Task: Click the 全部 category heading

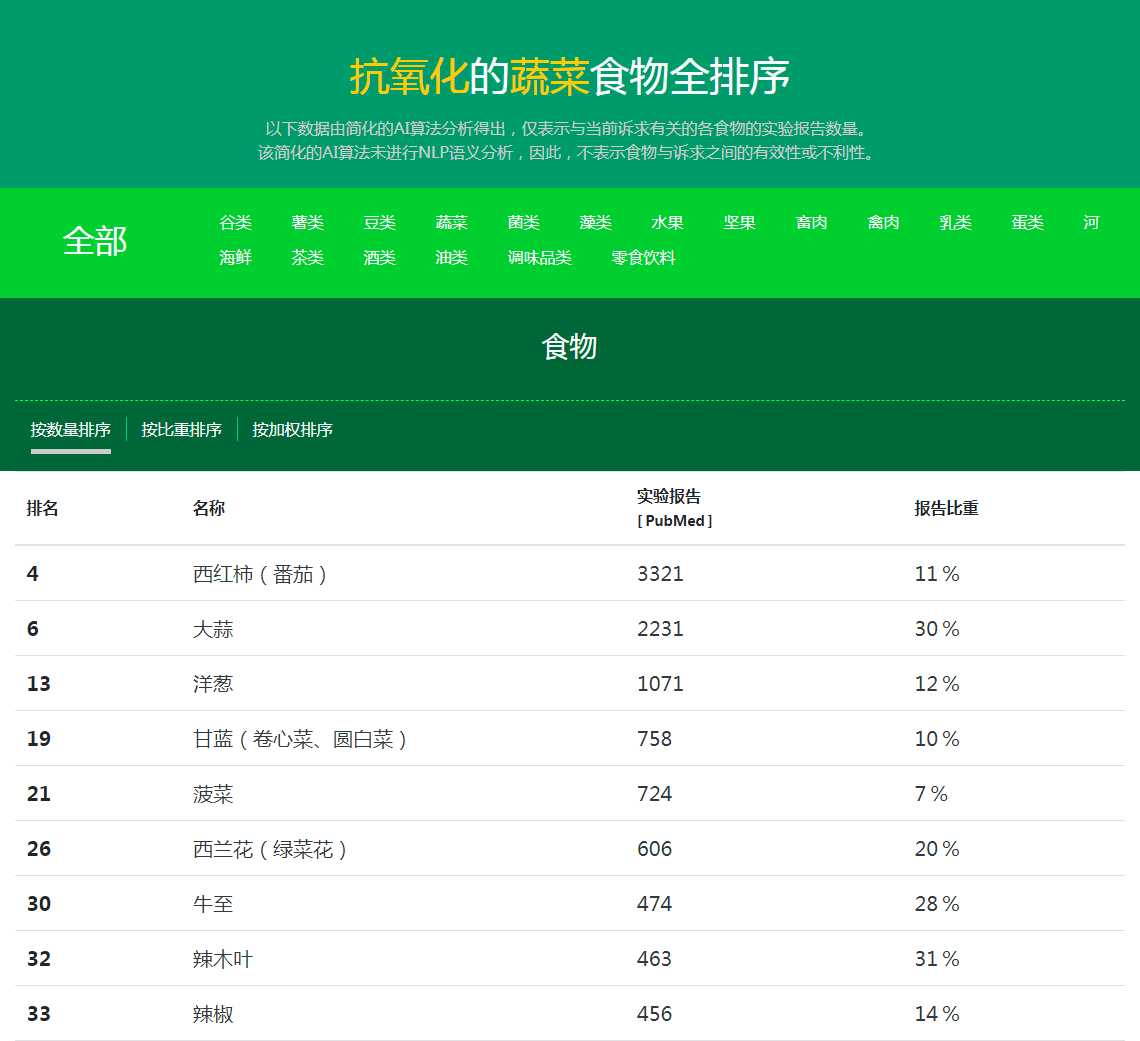Action: (x=95, y=241)
